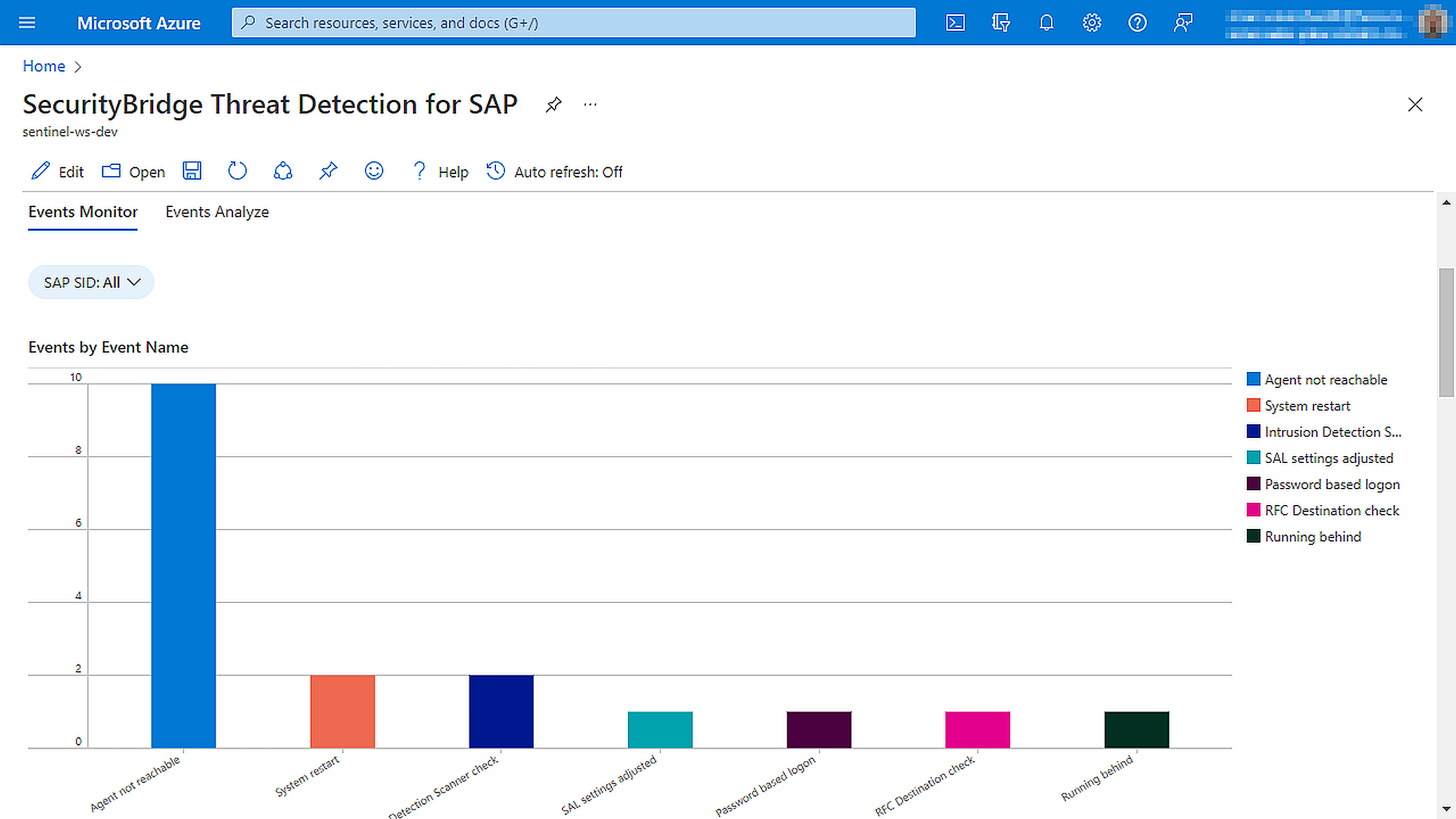Open the more options ellipsis by title
This screenshot has width=1456, height=819.
click(590, 105)
